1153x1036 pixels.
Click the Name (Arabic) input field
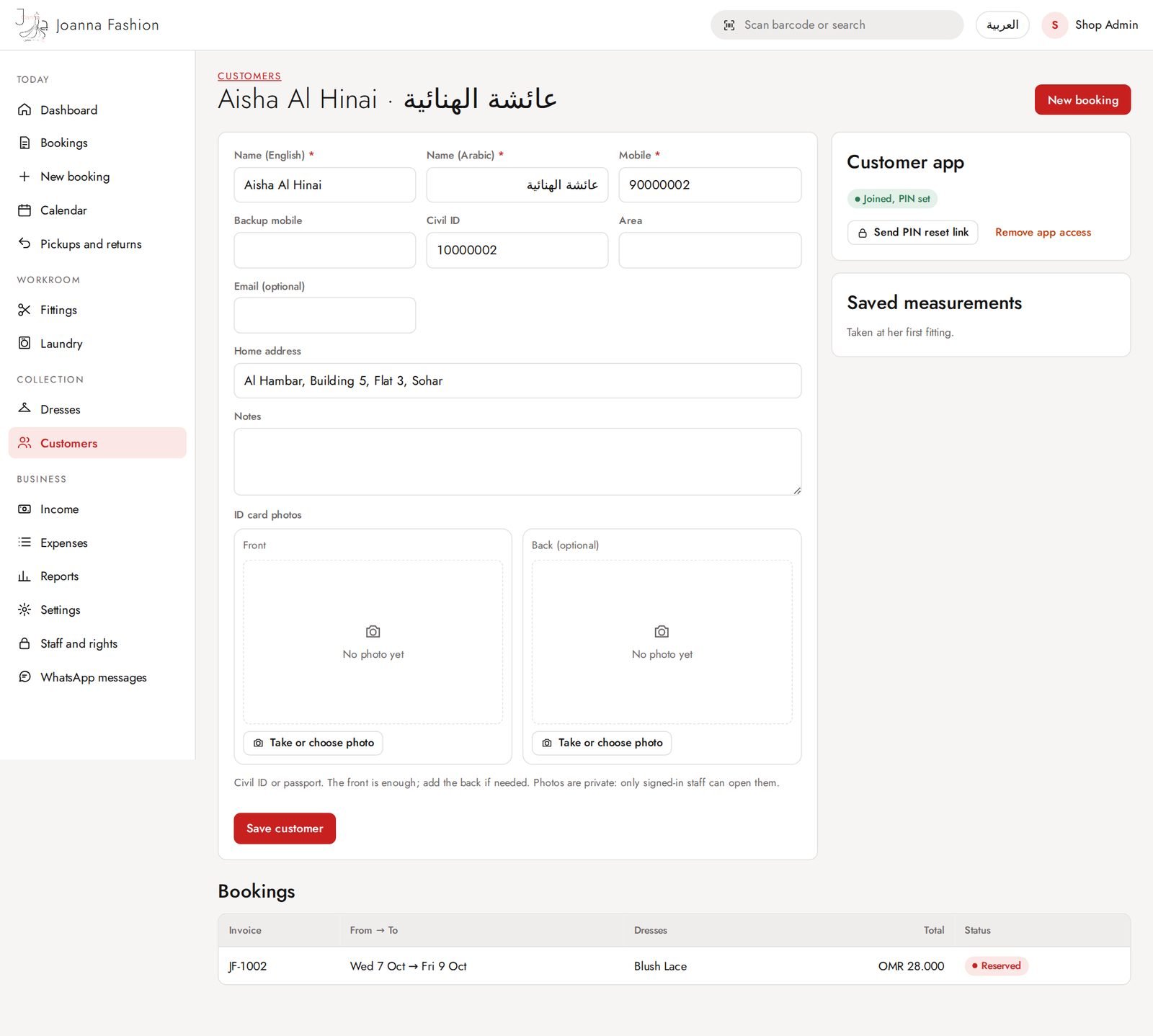pyautogui.click(x=517, y=184)
